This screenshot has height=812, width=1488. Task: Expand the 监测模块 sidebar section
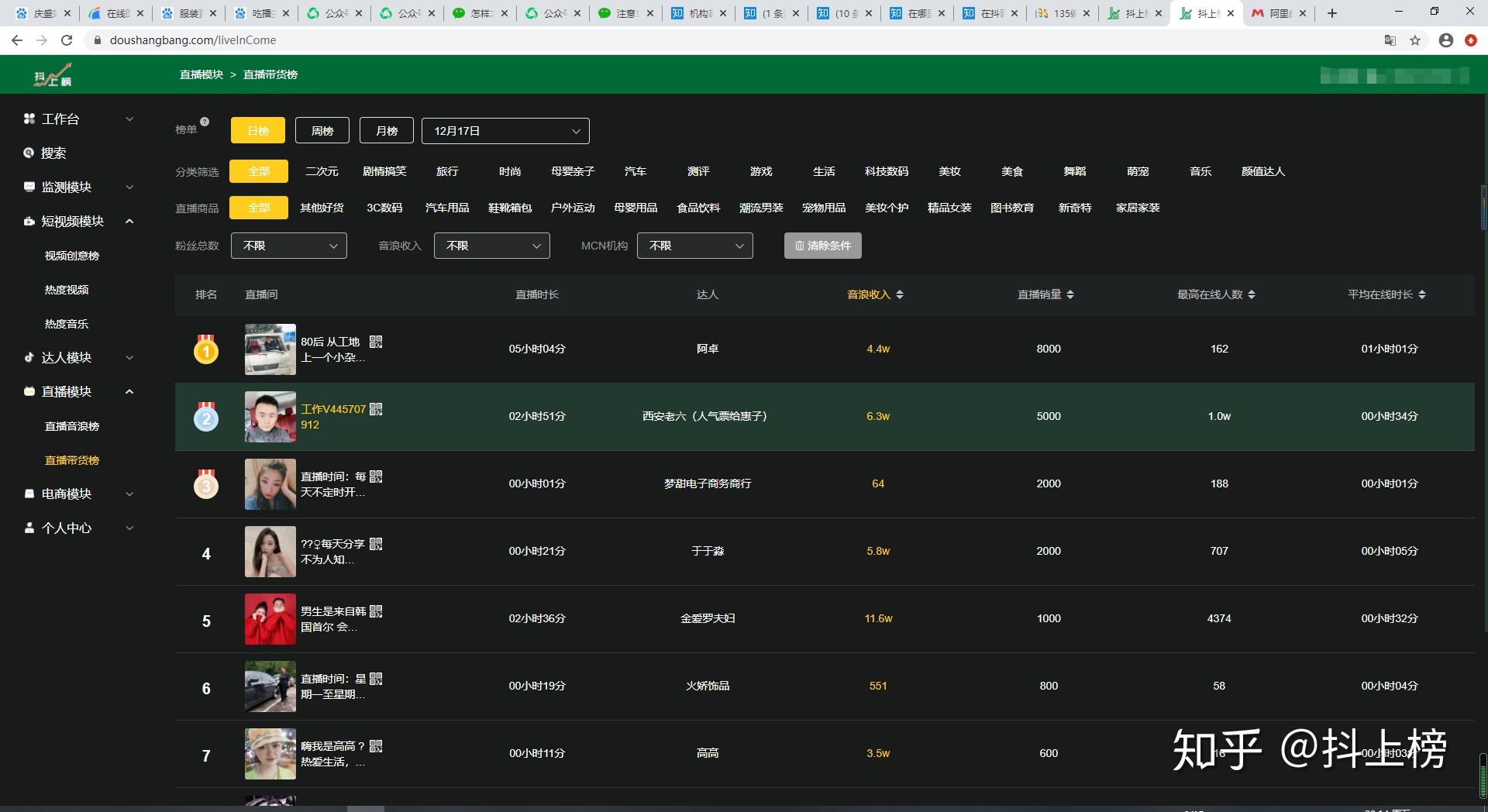coord(129,187)
